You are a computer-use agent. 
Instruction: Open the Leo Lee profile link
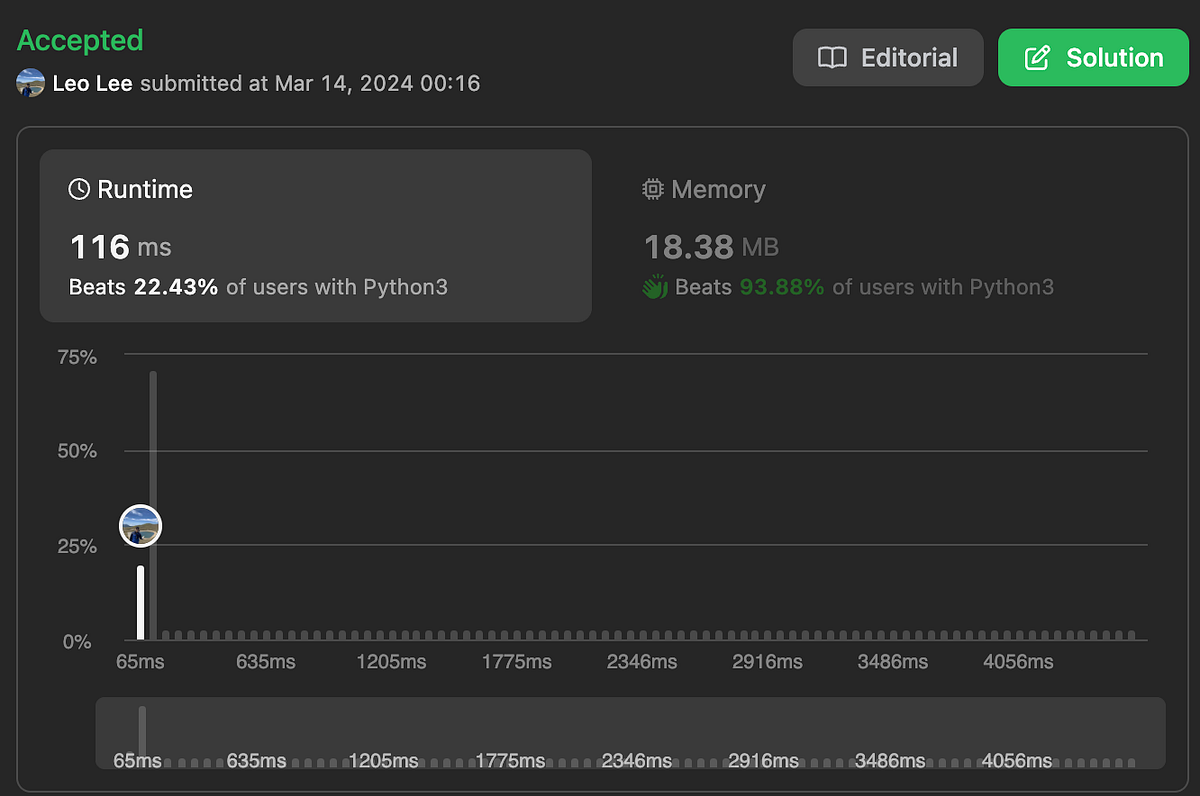(93, 83)
